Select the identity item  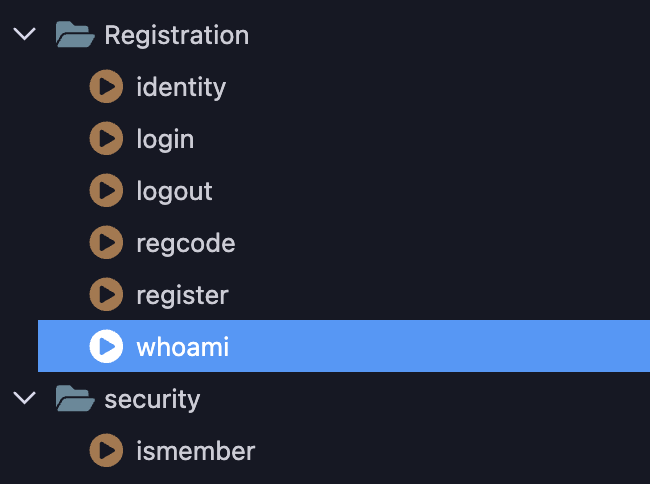pos(181,87)
